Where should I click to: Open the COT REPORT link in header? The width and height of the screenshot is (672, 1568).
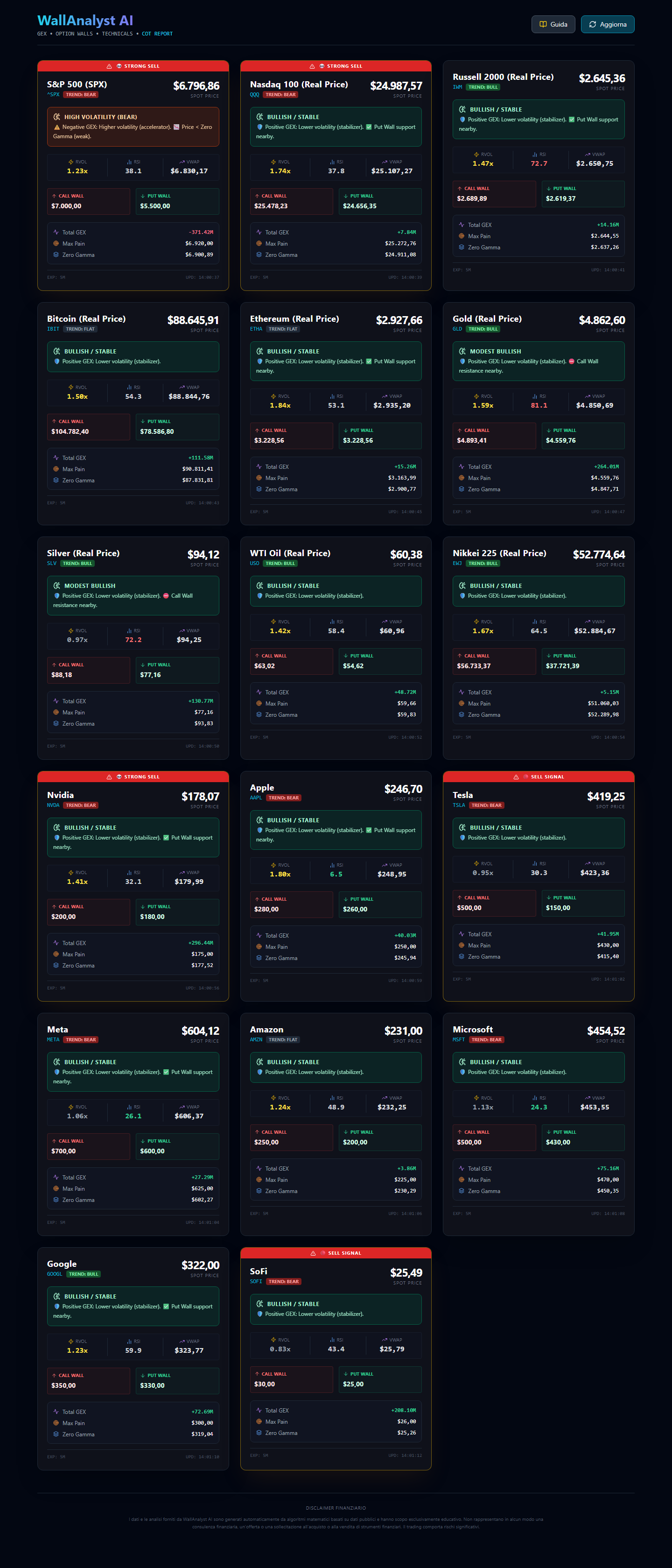157,34
